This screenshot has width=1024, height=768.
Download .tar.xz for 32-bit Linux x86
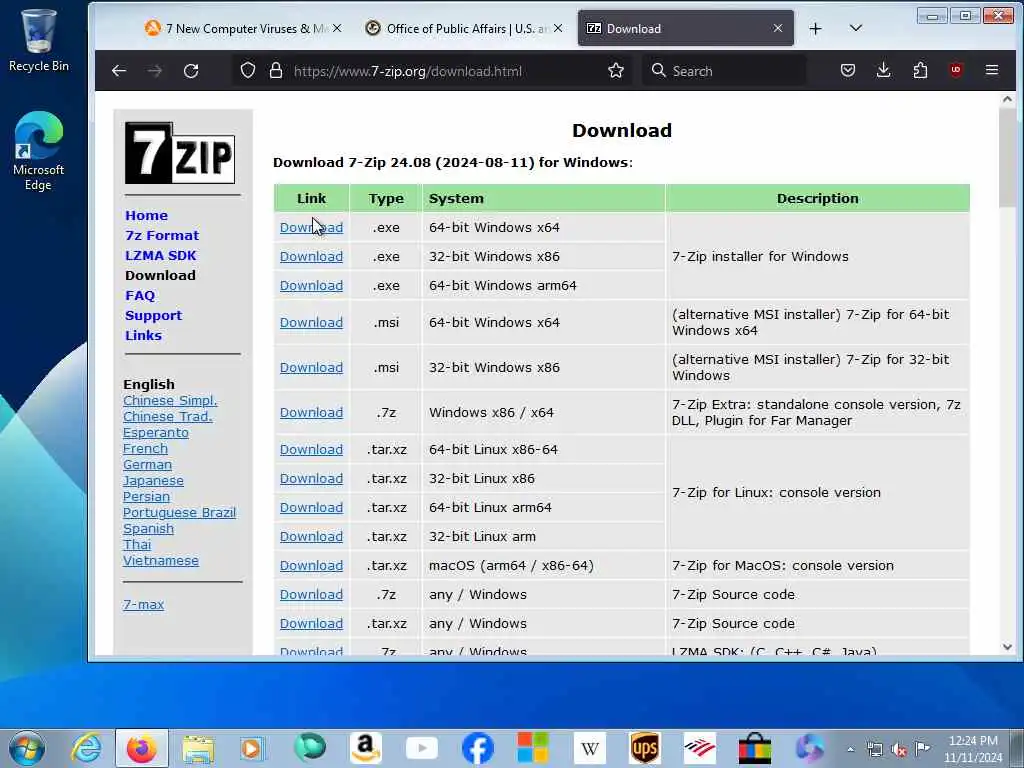[311, 479]
